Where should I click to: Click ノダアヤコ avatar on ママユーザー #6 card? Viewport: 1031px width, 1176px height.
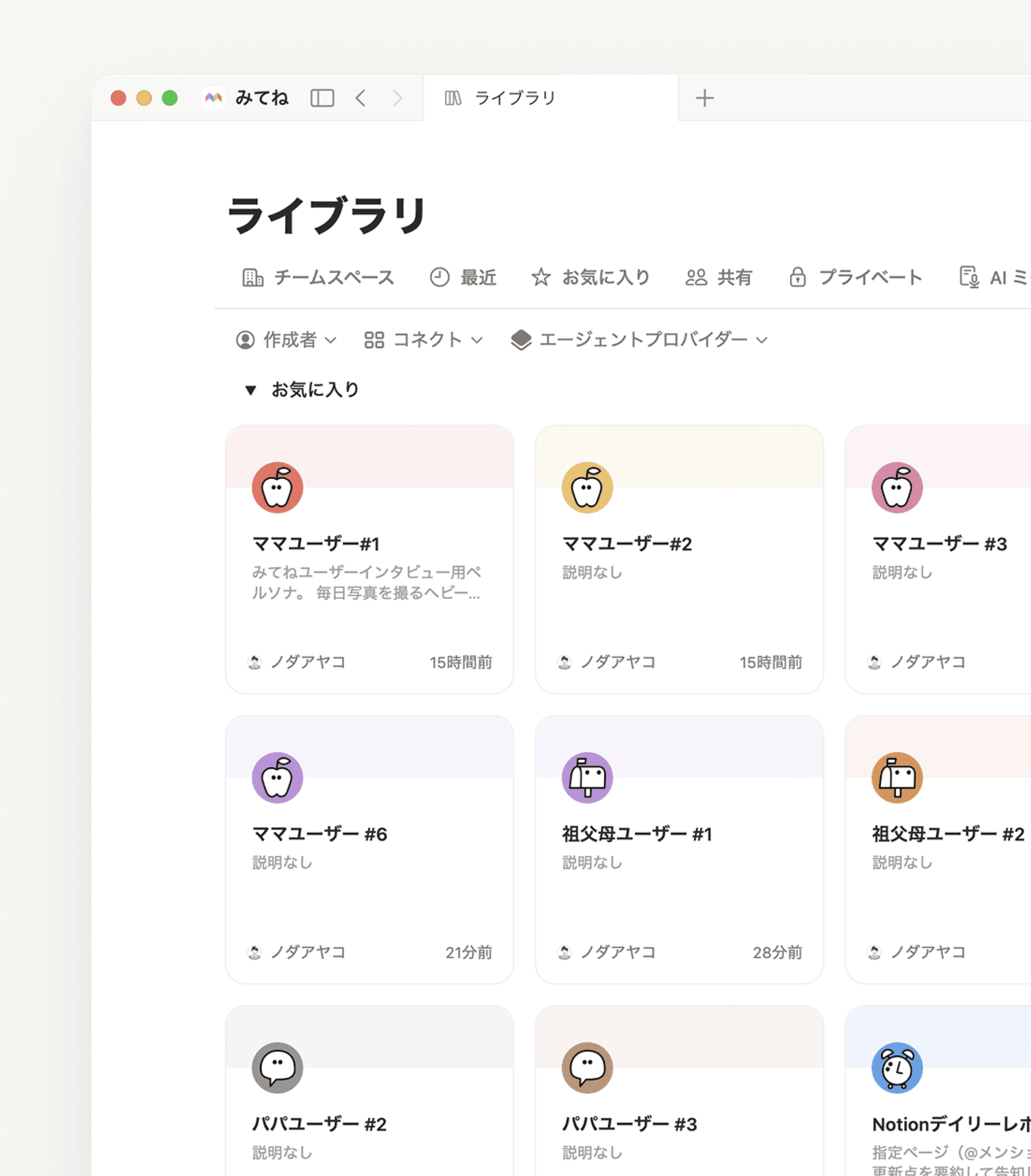(x=254, y=952)
